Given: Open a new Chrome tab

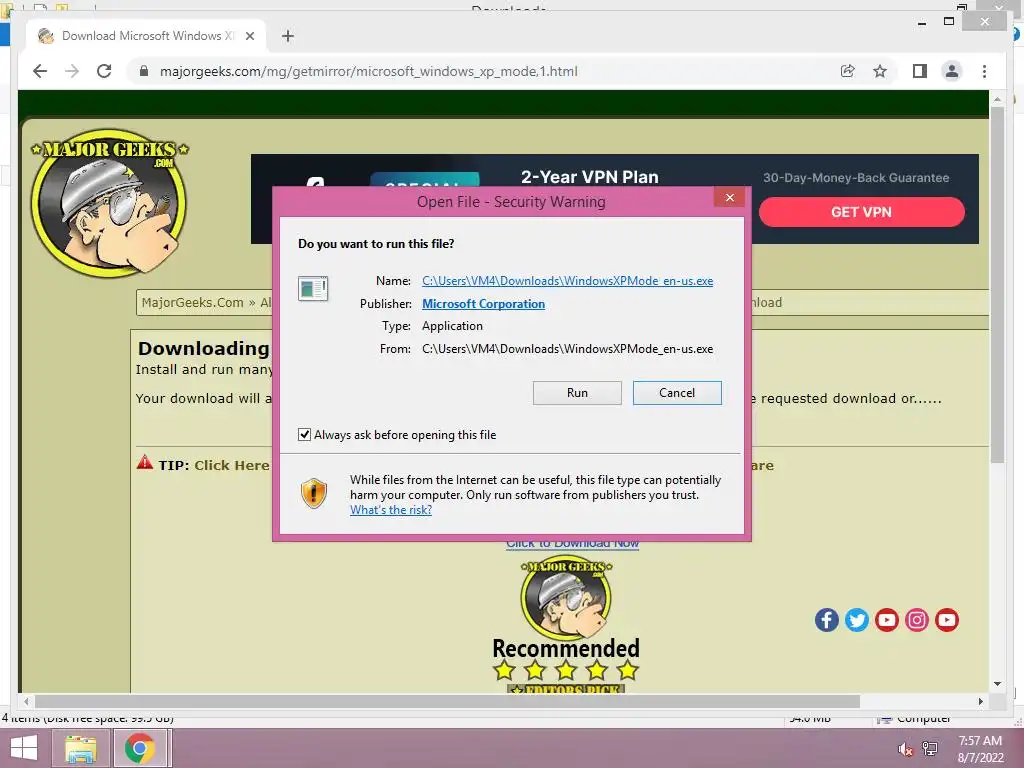Looking at the screenshot, I should 287,36.
